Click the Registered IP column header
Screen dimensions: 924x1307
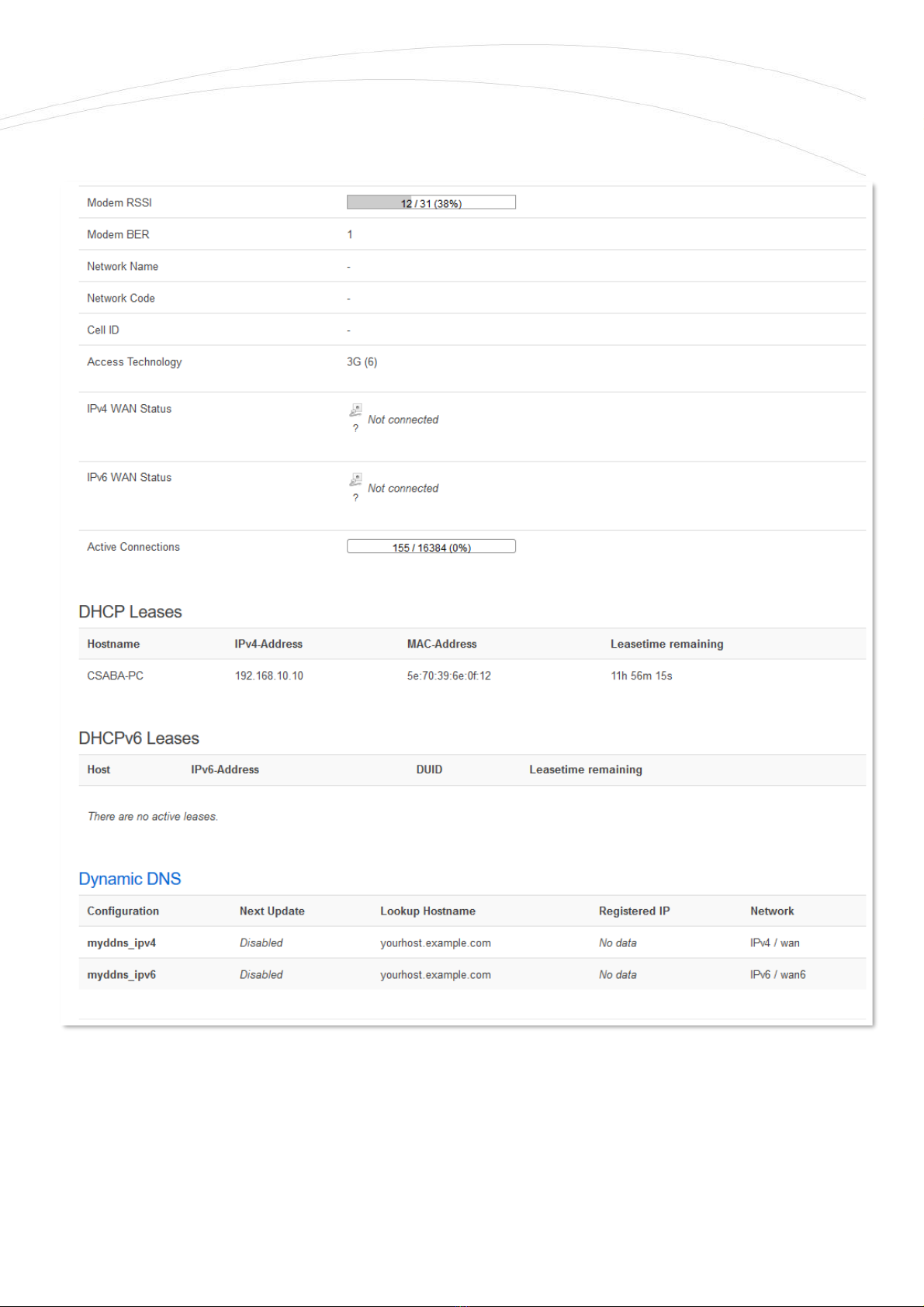pyautogui.click(x=634, y=911)
